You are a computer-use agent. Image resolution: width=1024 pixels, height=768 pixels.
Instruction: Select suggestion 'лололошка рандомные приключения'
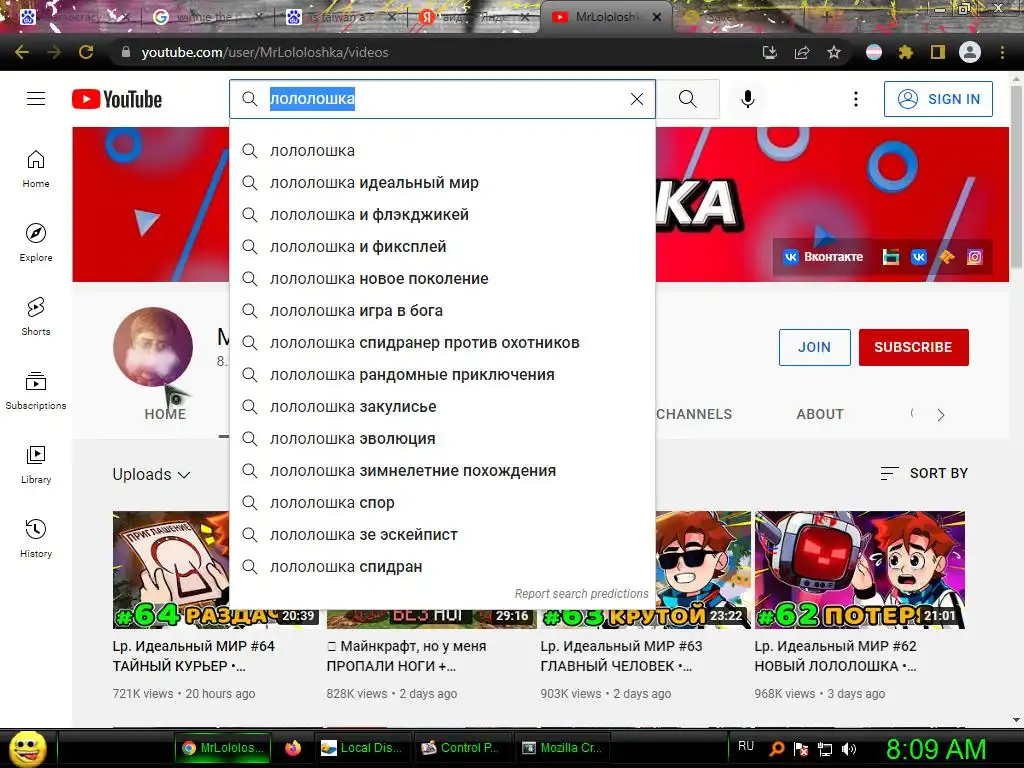pyautogui.click(x=442, y=375)
